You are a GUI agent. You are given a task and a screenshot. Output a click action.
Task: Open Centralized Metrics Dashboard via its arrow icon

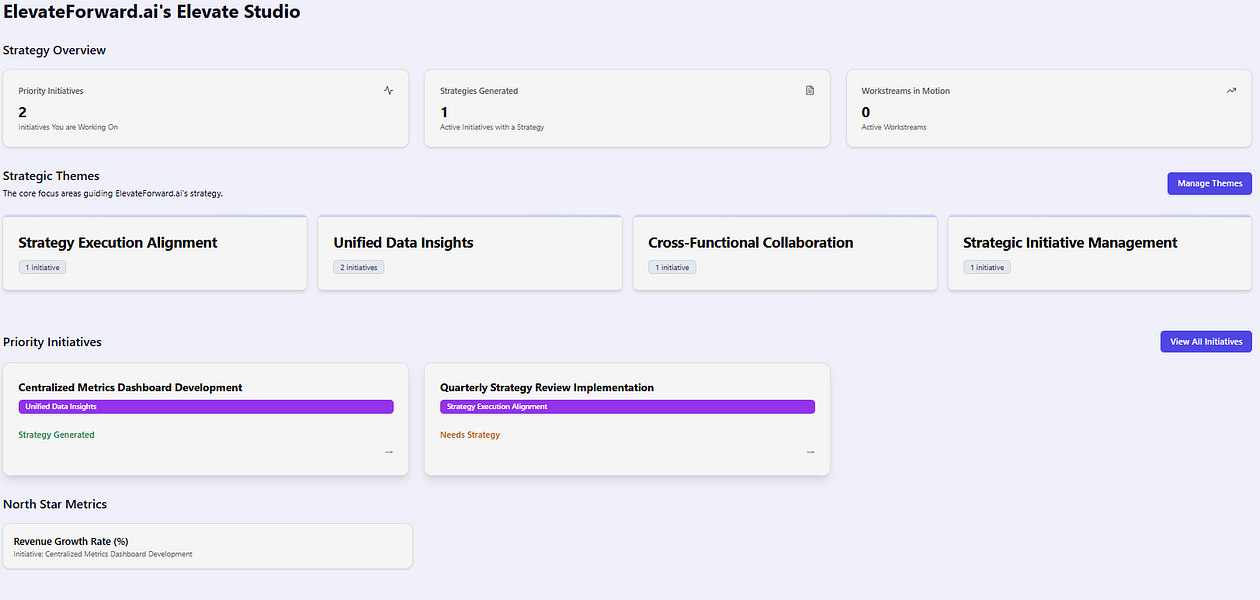[x=389, y=452]
